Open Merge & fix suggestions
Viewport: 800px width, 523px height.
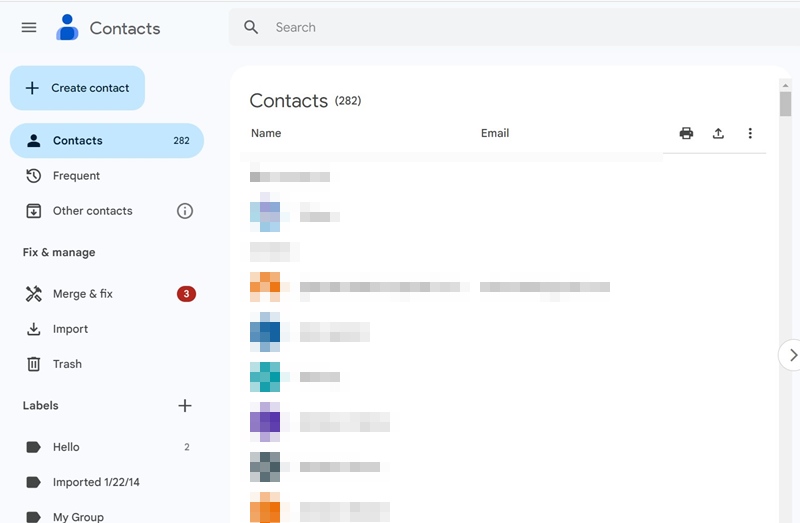click(83, 294)
